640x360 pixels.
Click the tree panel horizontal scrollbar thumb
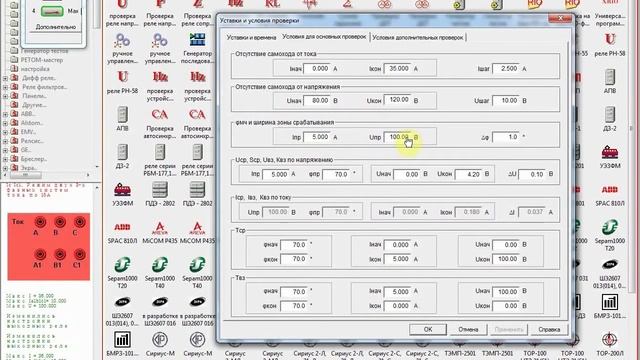pyautogui.click(x=25, y=175)
